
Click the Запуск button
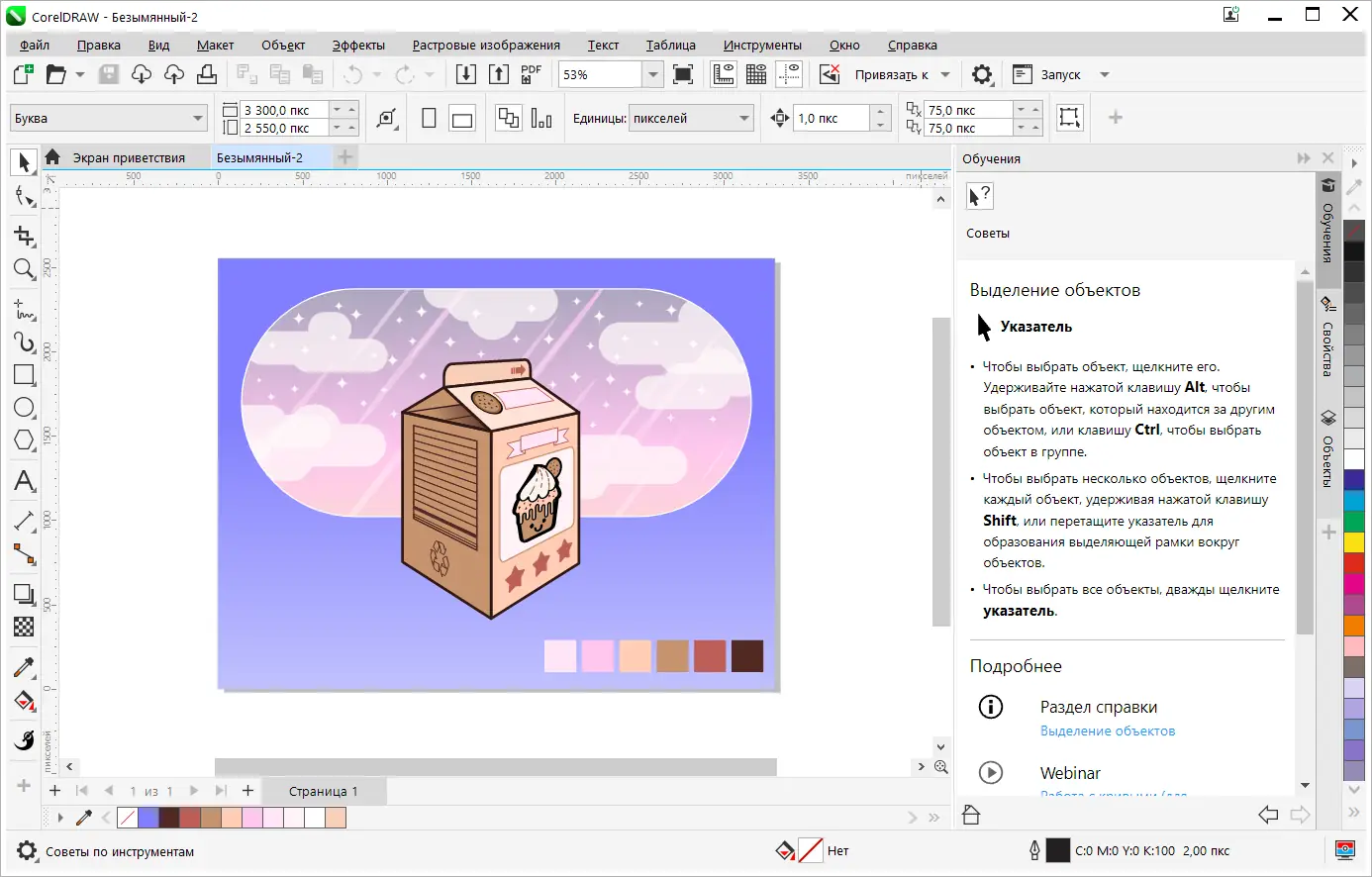pyautogui.click(x=1060, y=75)
